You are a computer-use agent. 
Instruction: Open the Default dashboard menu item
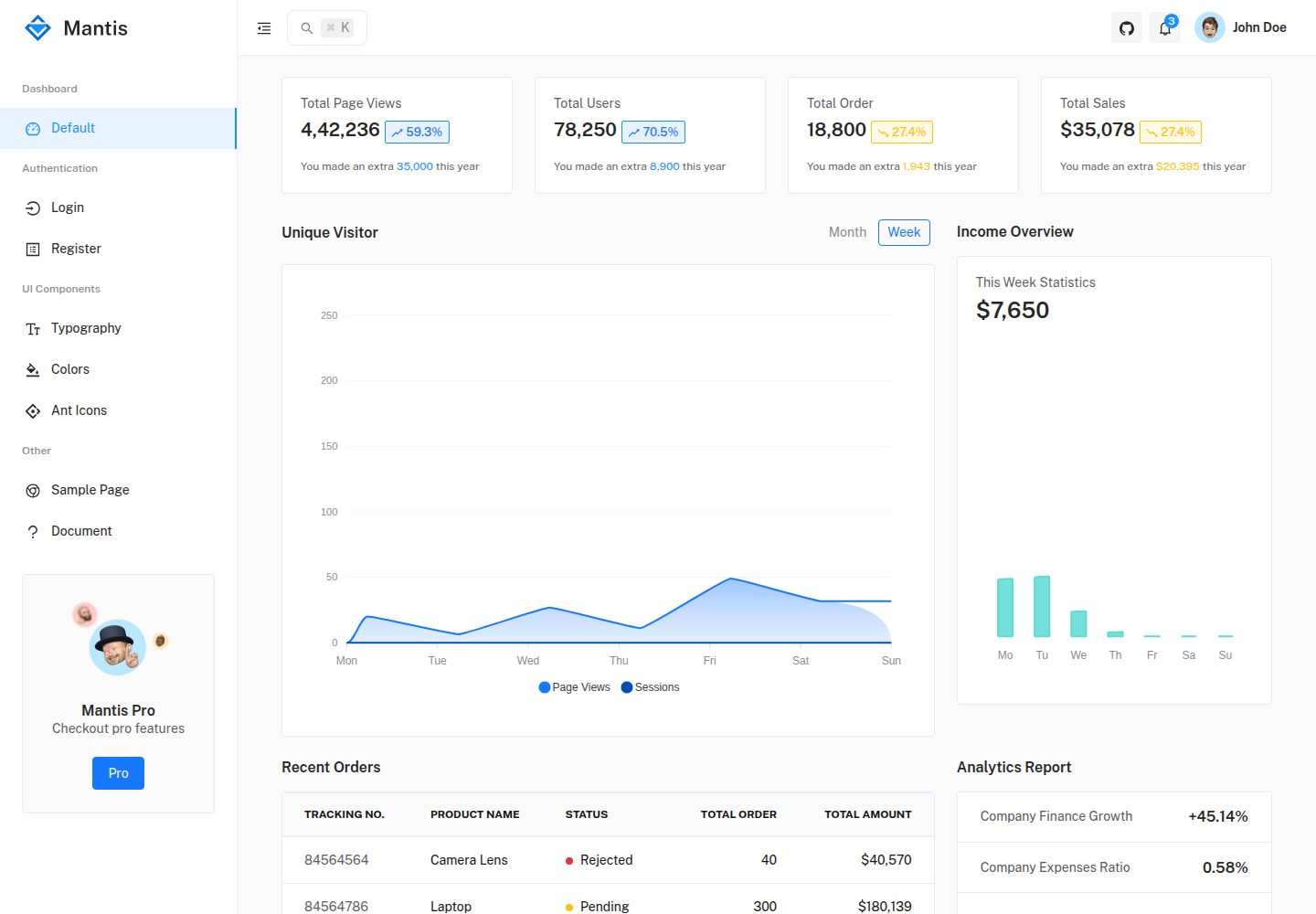[118, 128]
